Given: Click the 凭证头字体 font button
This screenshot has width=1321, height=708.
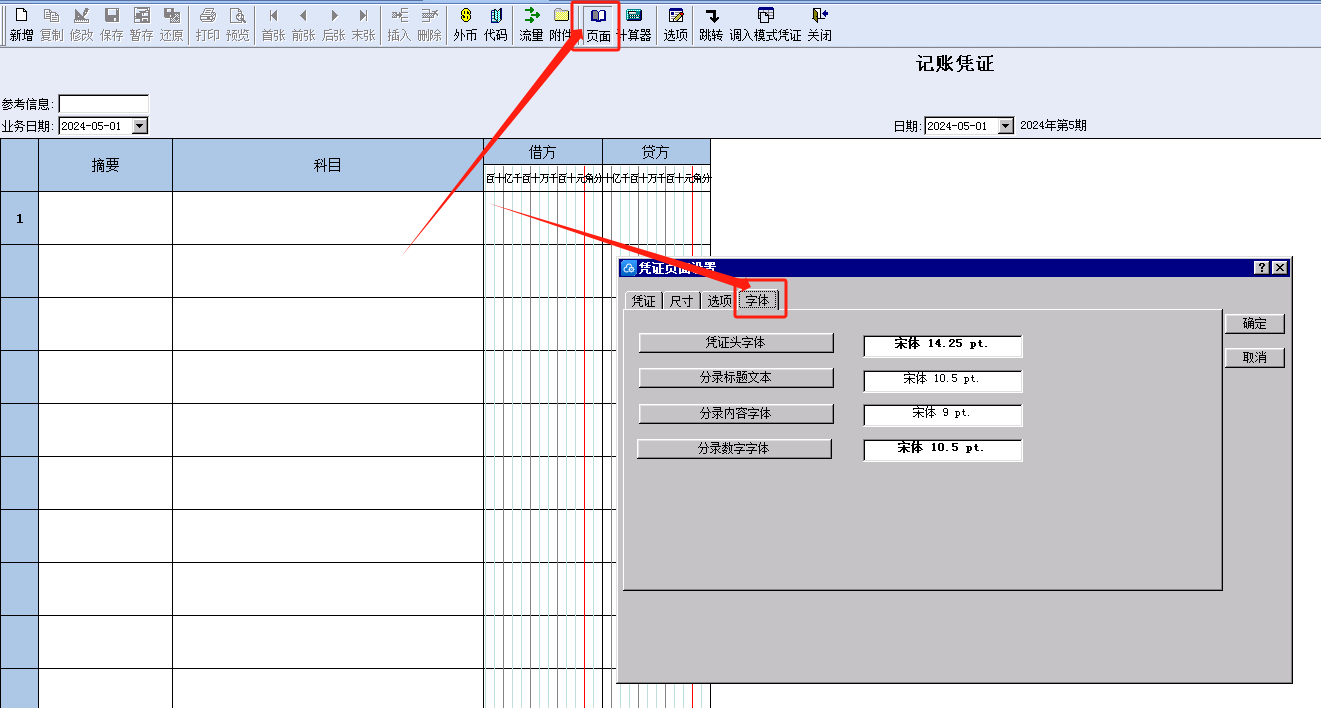Looking at the screenshot, I should pyautogui.click(x=736, y=343).
